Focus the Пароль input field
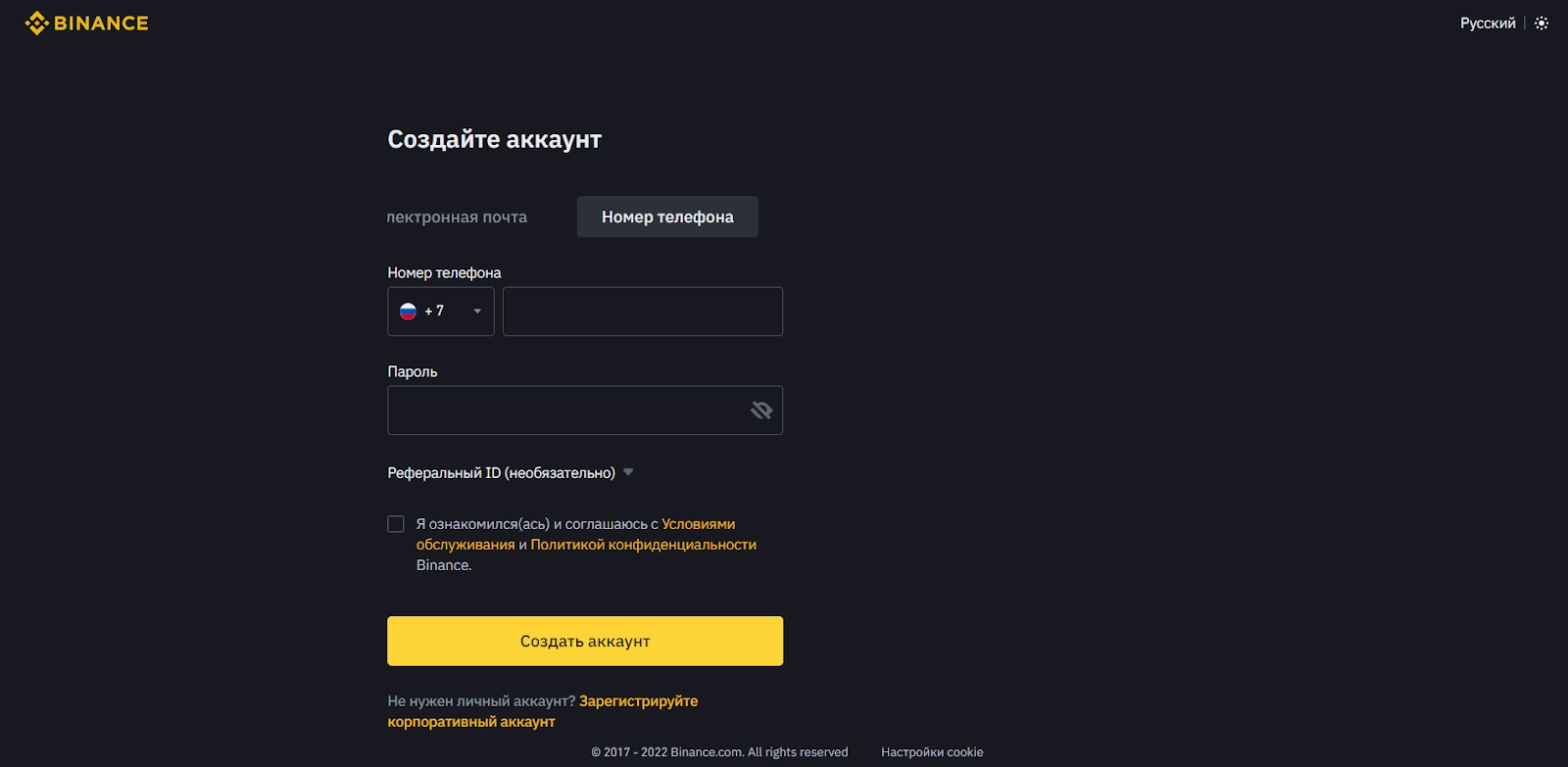This screenshot has height=767, width=1568. [585, 410]
